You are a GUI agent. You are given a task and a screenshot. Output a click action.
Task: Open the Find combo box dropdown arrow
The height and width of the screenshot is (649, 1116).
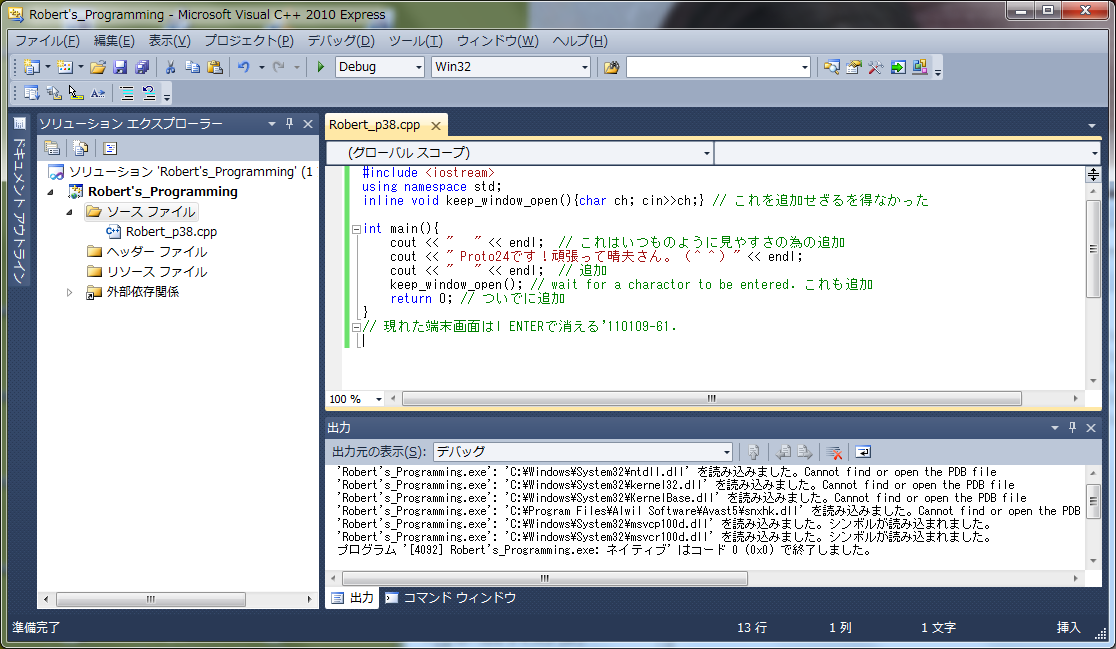[x=805, y=67]
